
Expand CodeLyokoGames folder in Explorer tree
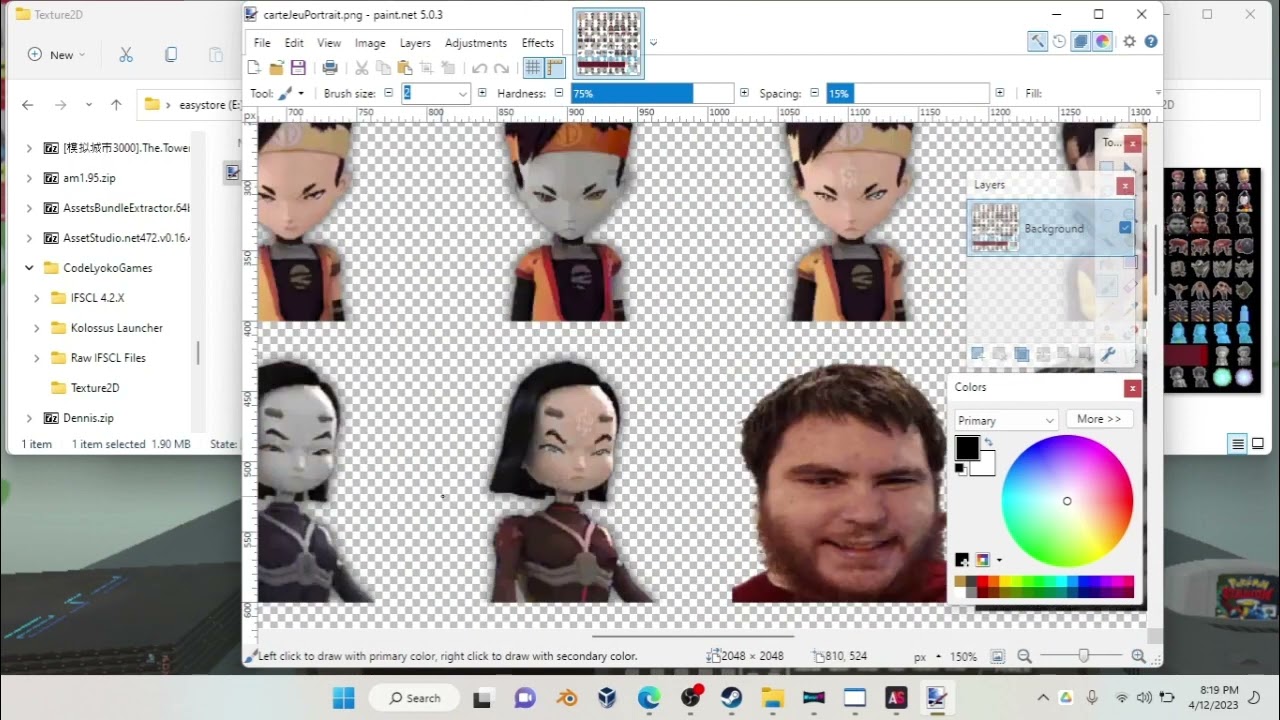click(x=29, y=268)
